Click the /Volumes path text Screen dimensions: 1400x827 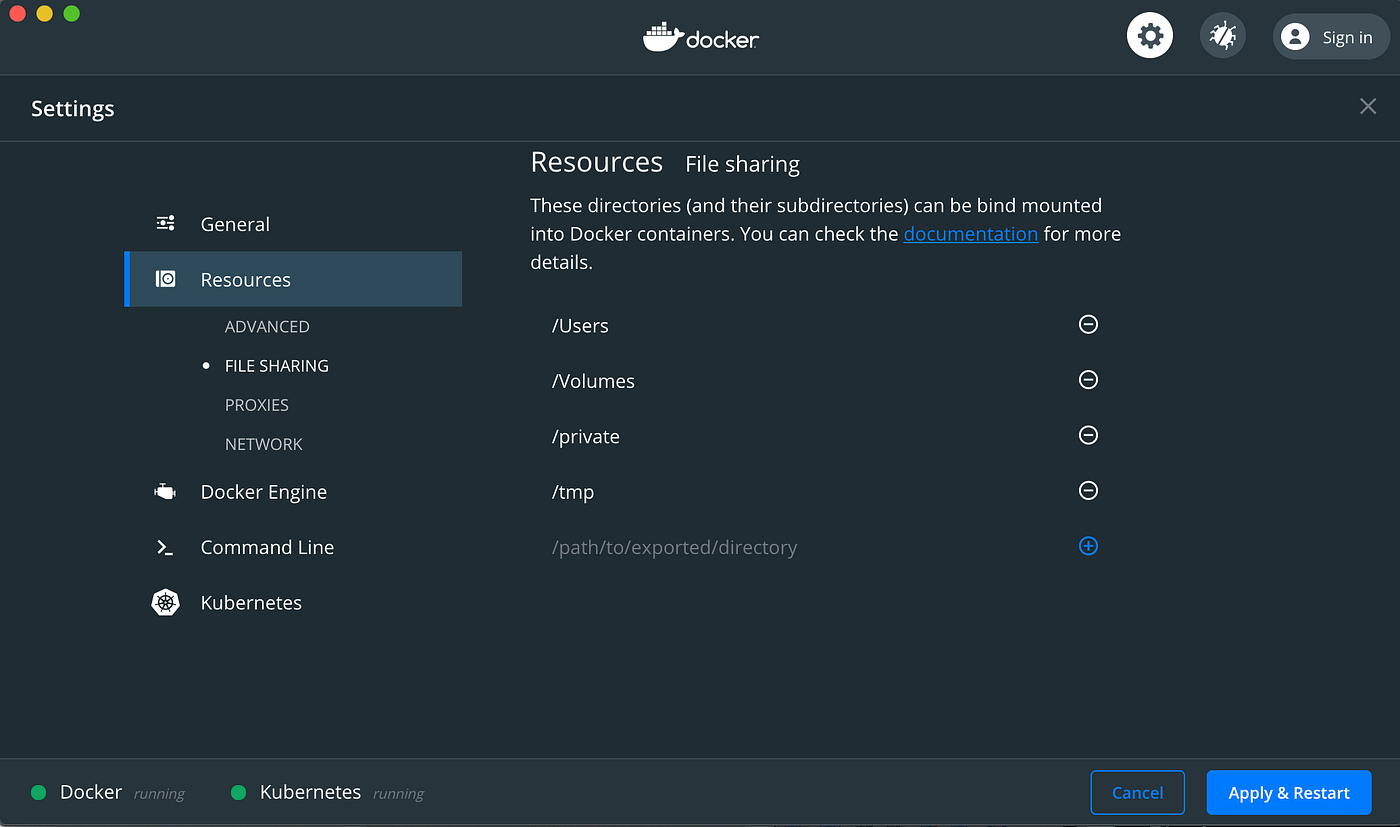(x=593, y=381)
